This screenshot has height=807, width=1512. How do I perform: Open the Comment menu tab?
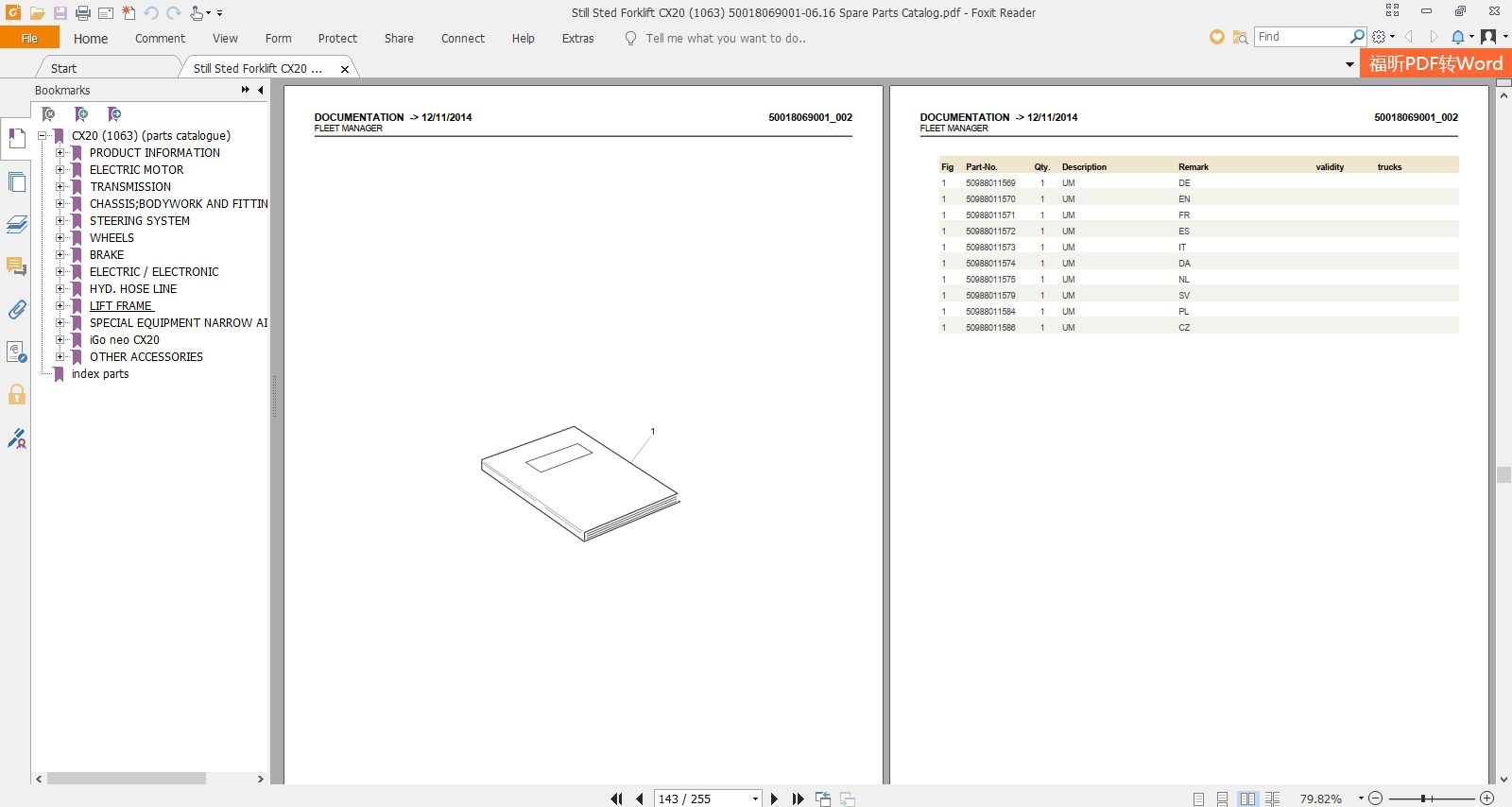pos(160,39)
